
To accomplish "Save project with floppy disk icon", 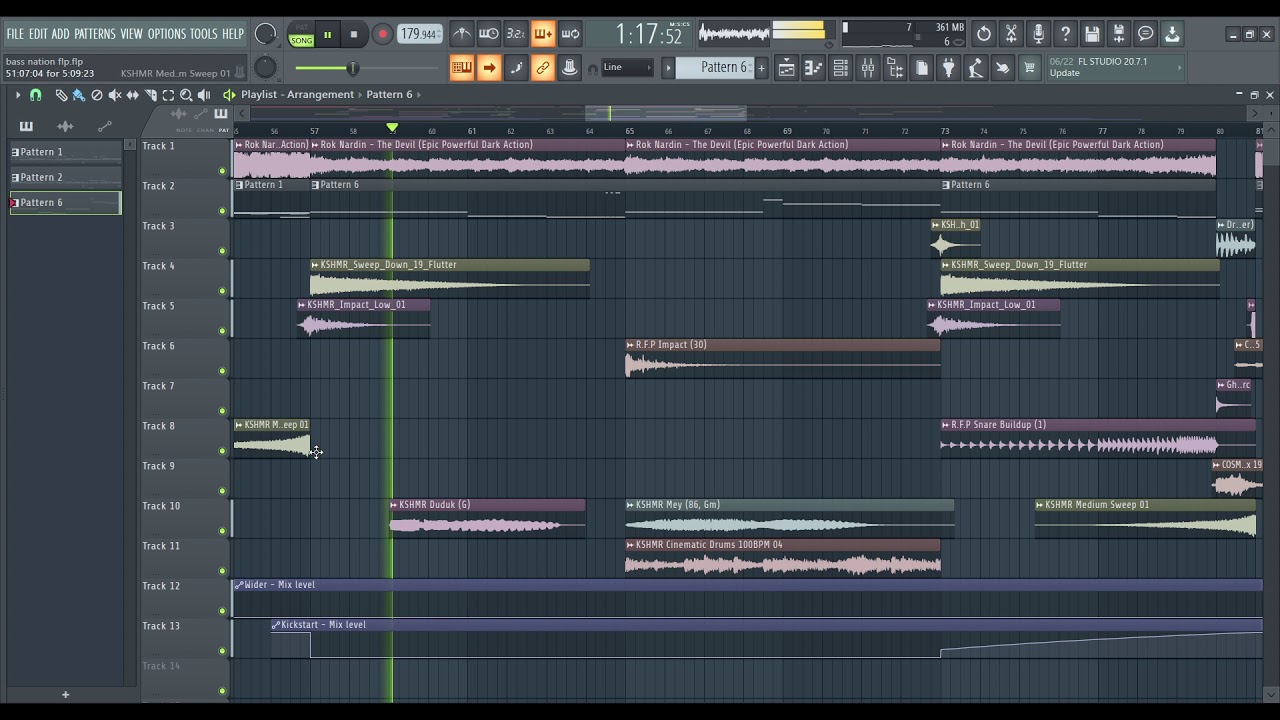I will coord(1092,35).
